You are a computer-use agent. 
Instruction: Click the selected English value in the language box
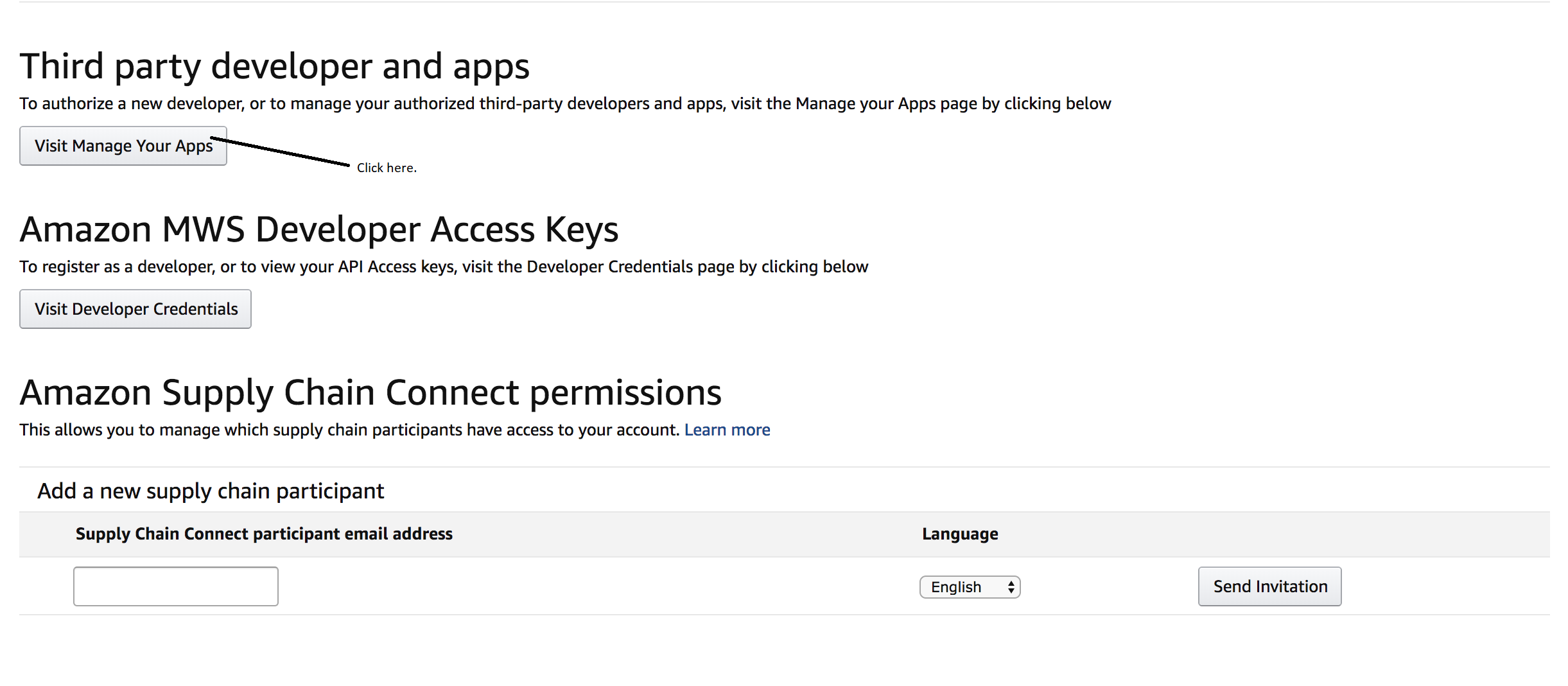tap(956, 587)
